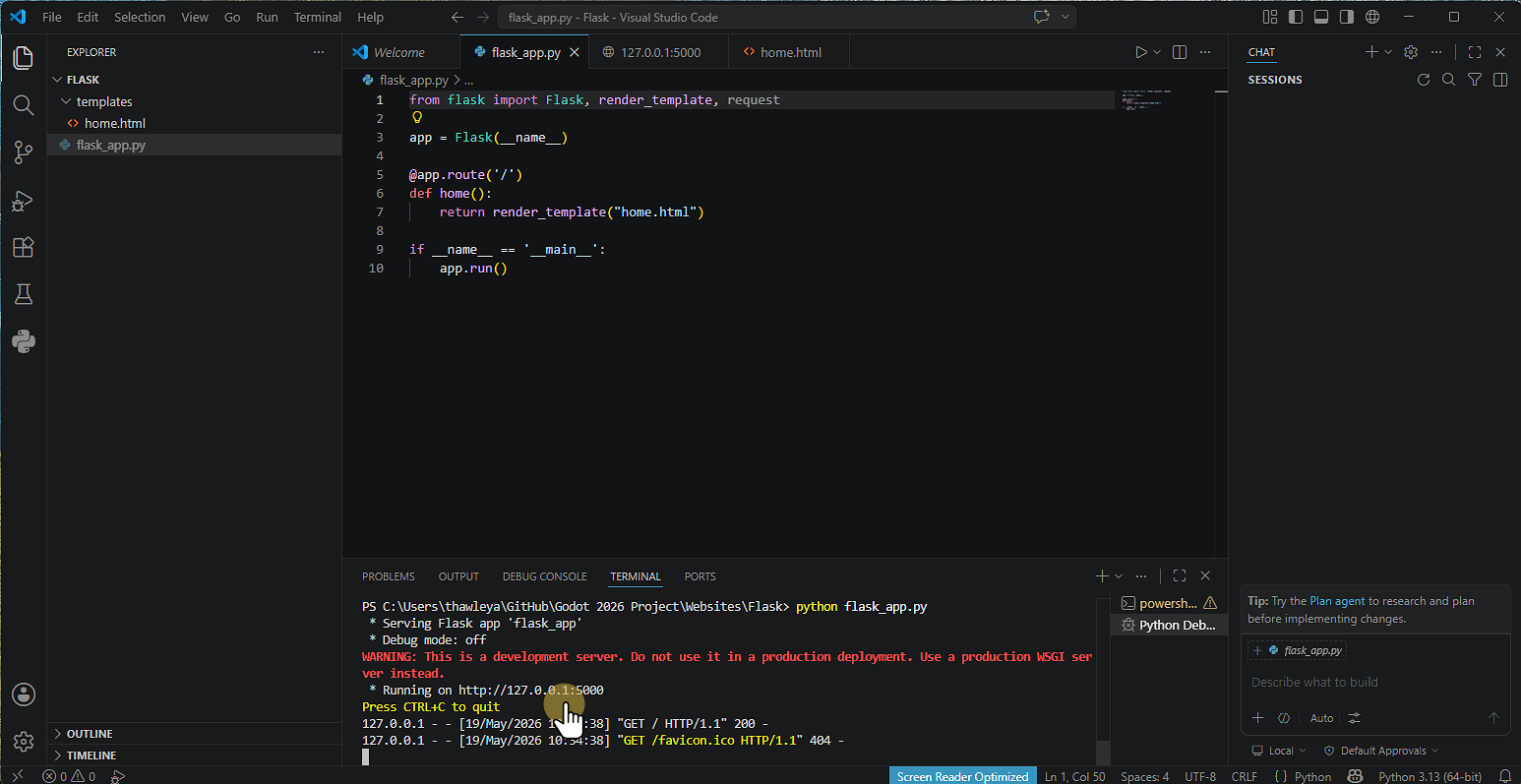Click the new terminal plus button
Viewport: 1521px width, 784px height.
(1102, 576)
